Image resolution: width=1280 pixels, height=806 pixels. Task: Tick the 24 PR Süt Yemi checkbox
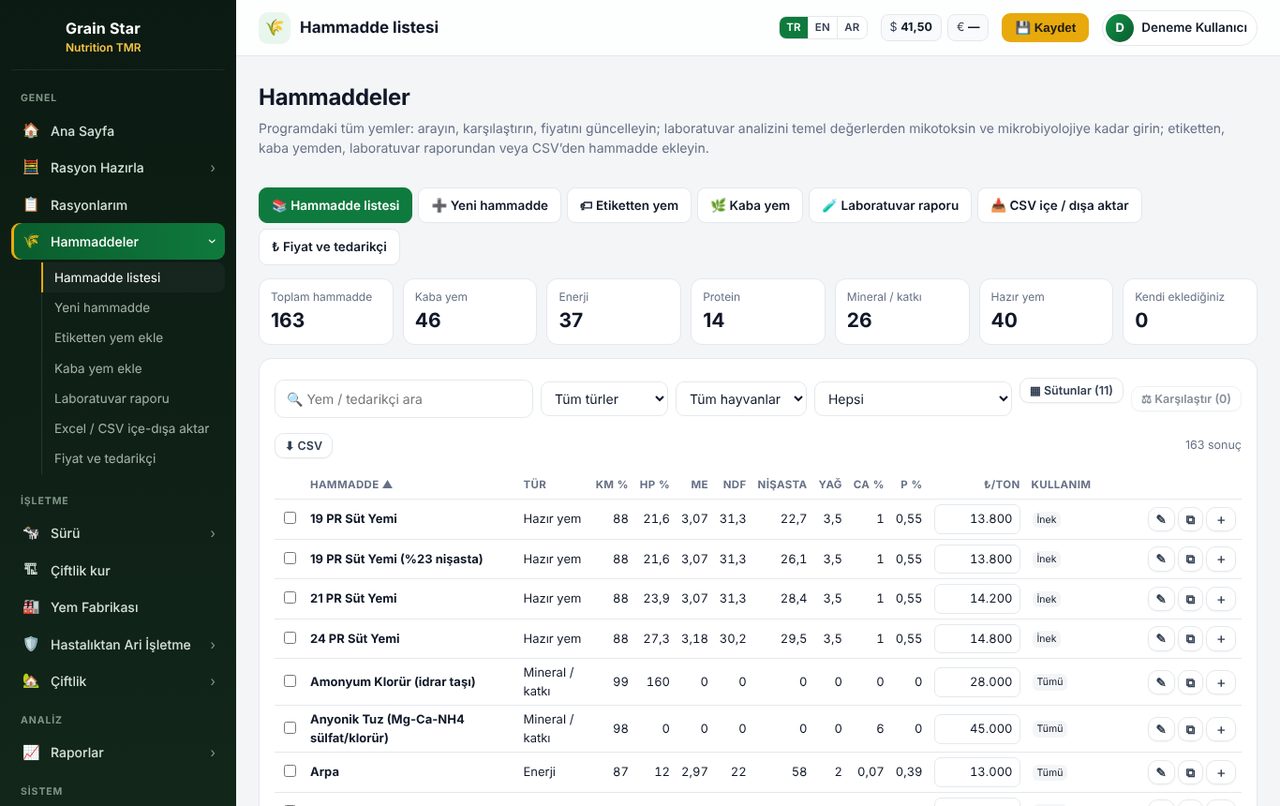[290, 637]
